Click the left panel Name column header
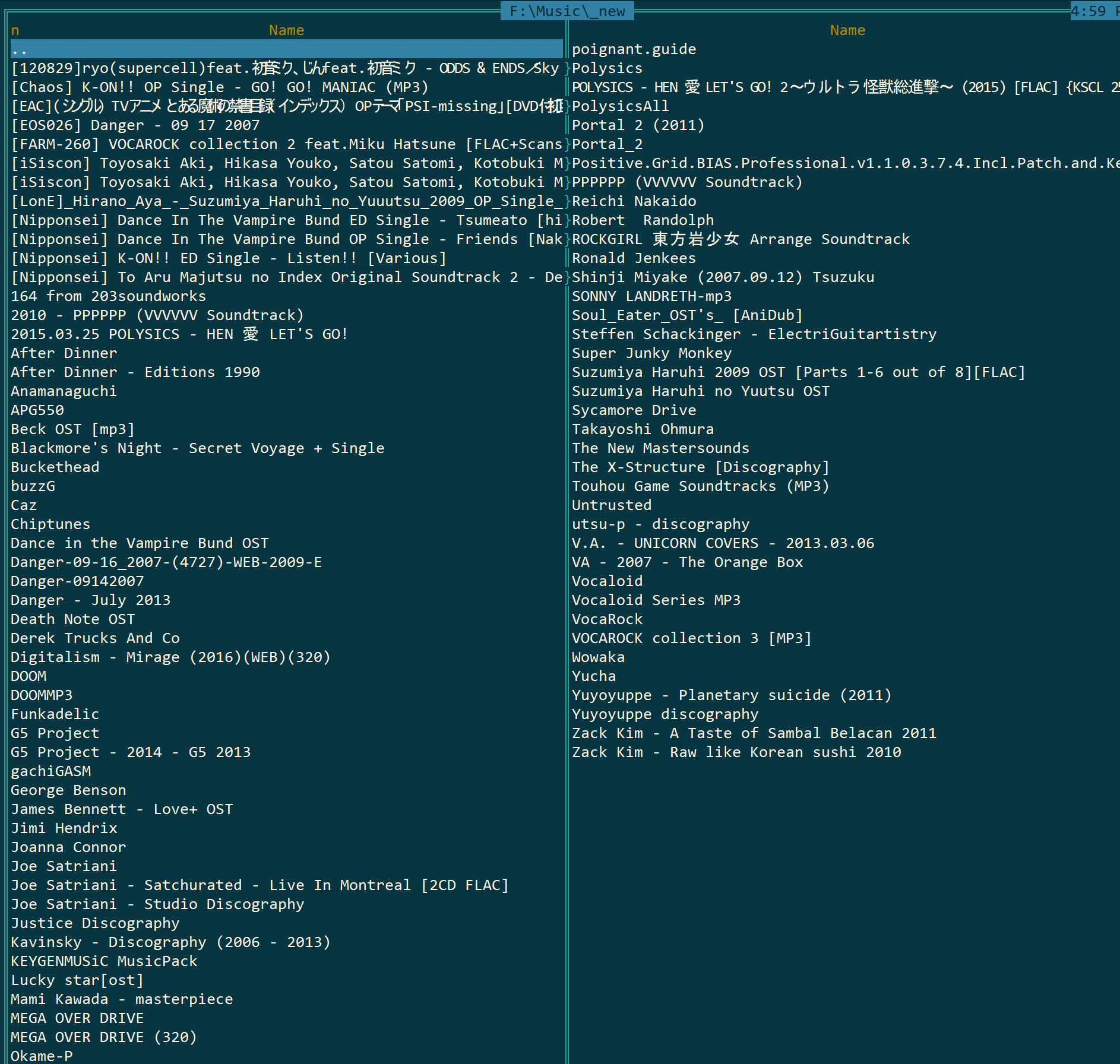Image resolution: width=1120 pixels, height=1064 pixels. click(x=286, y=30)
